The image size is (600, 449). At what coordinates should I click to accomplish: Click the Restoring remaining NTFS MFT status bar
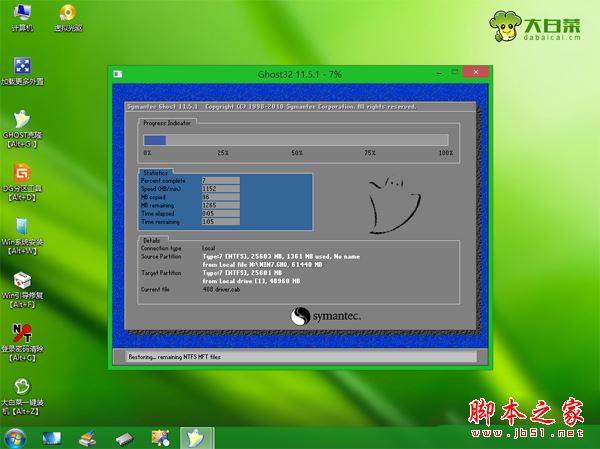click(x=300, y=357)
